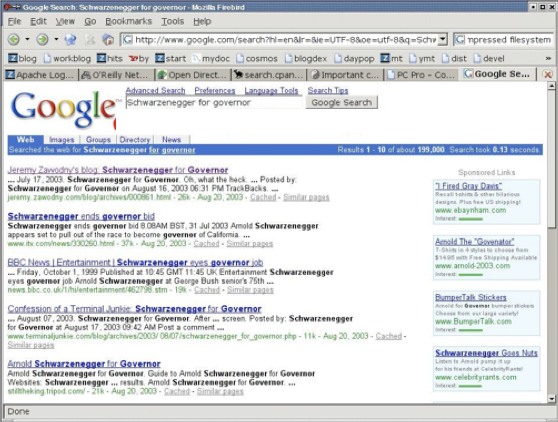
Task: Open the Schwarzenegger Goes Nuts ad
Action: 486,353
